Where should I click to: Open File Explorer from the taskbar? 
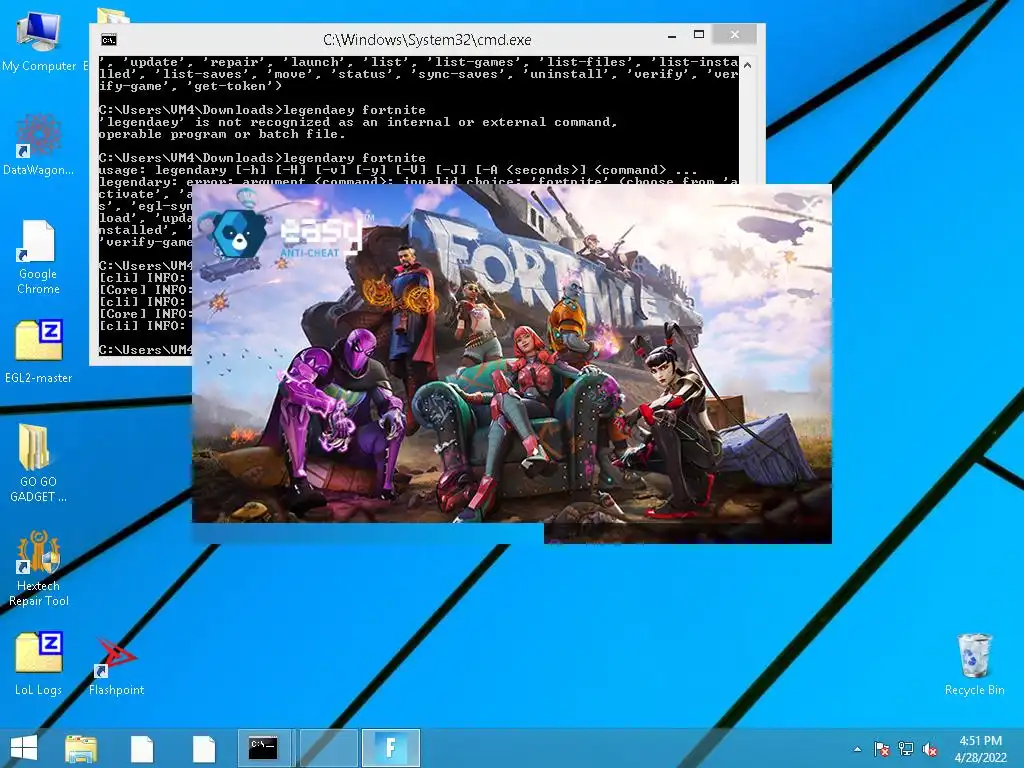[x=81, y=748]
